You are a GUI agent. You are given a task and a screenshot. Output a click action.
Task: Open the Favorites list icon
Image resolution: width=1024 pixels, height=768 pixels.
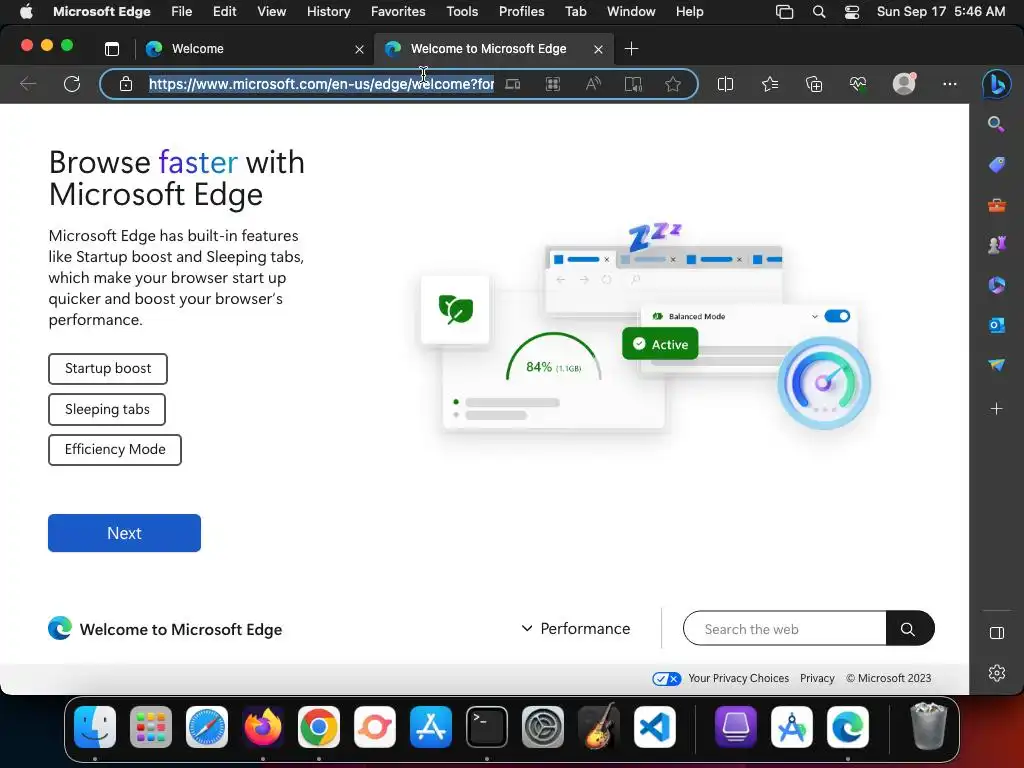pos(770,84)
